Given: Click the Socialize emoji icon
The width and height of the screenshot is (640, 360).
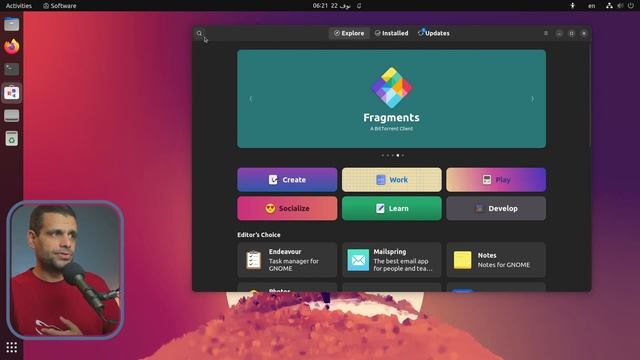Looking at the screenshot, I should (270, 208).
